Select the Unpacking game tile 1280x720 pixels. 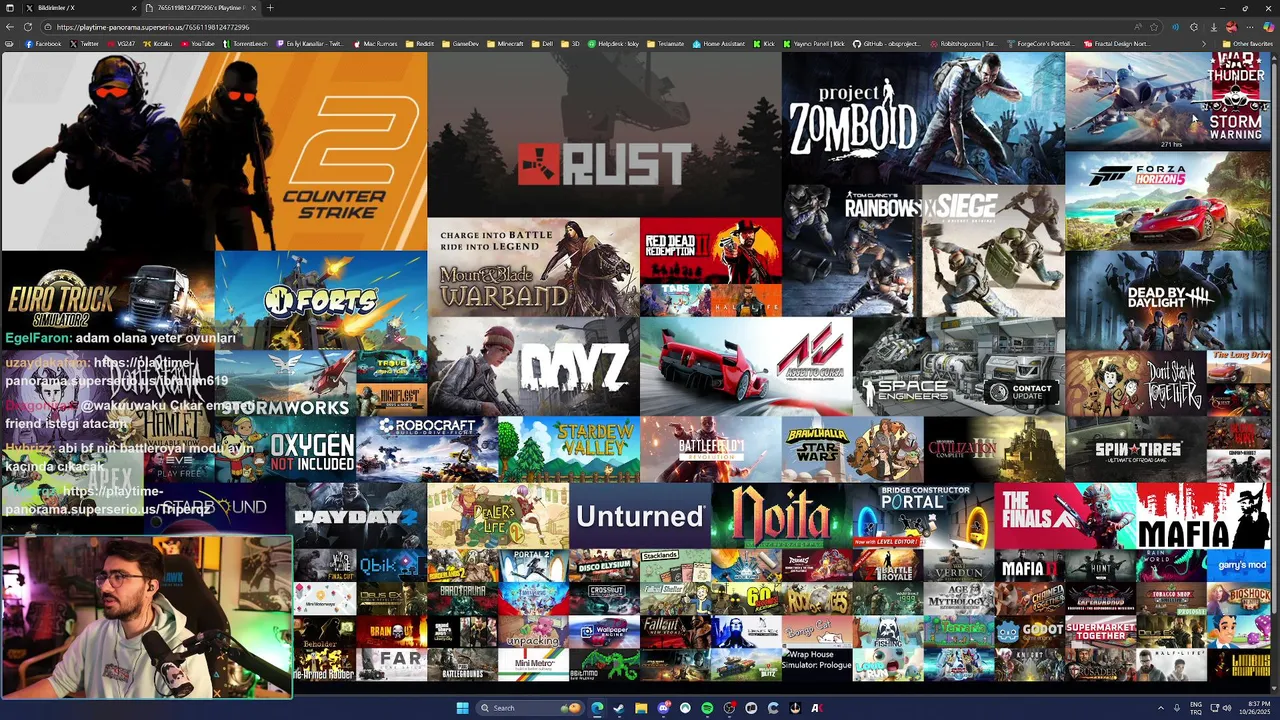(x=533, y=631)
